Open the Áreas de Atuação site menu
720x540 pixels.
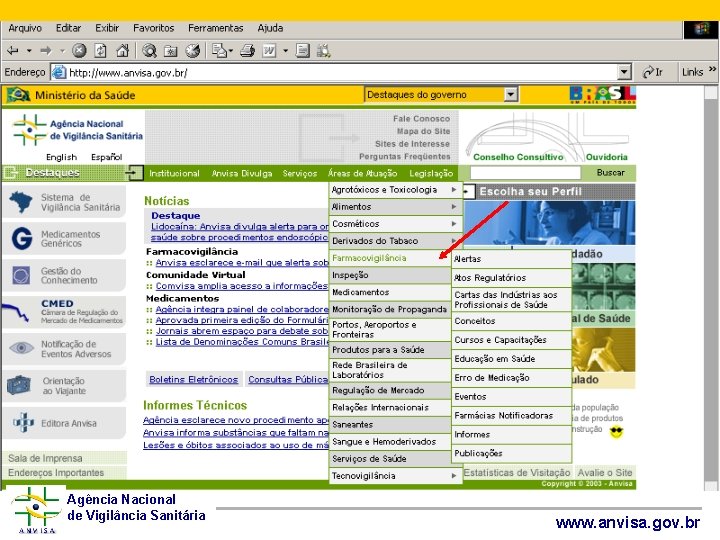point(362,173)
